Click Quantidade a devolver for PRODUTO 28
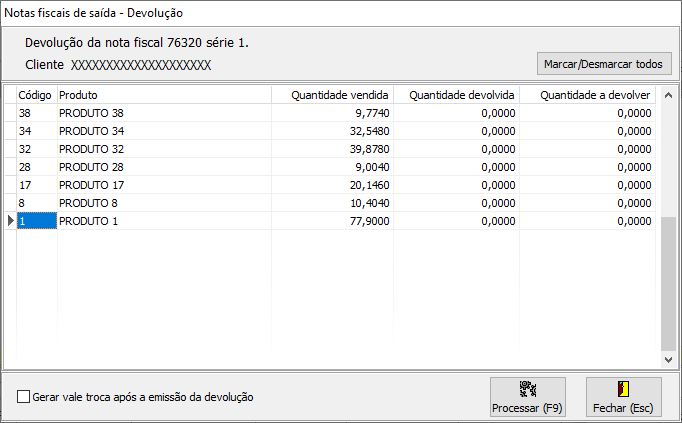This screenshot has width=682, height=423. coord(587,167)
